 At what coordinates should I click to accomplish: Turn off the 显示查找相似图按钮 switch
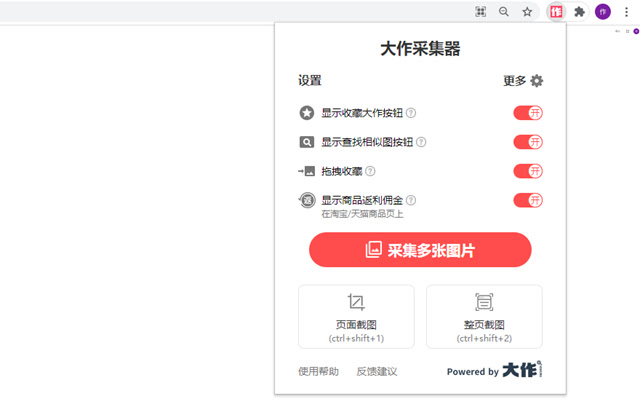pyautogui.click(x=528, y=142)
